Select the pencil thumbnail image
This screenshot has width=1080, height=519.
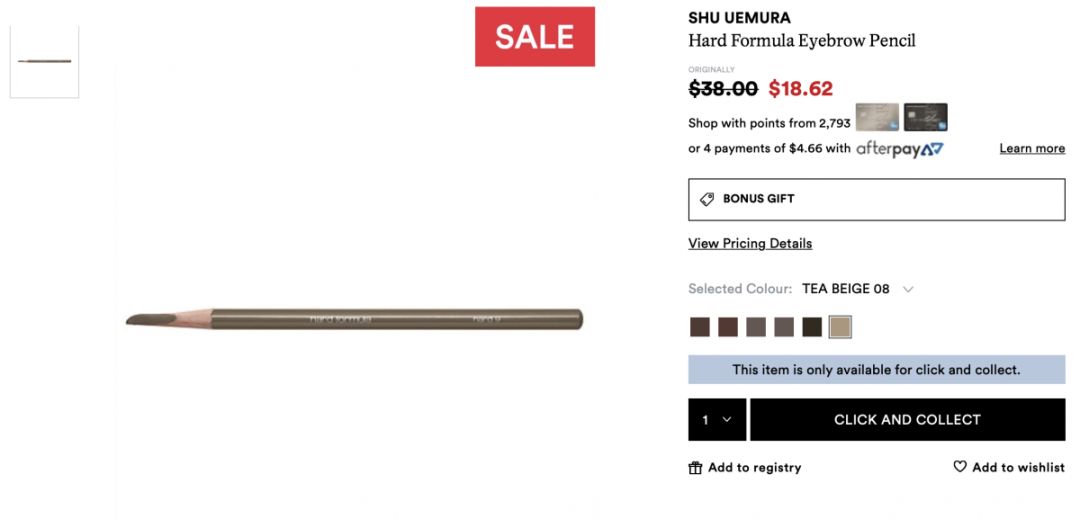[45, 61]
